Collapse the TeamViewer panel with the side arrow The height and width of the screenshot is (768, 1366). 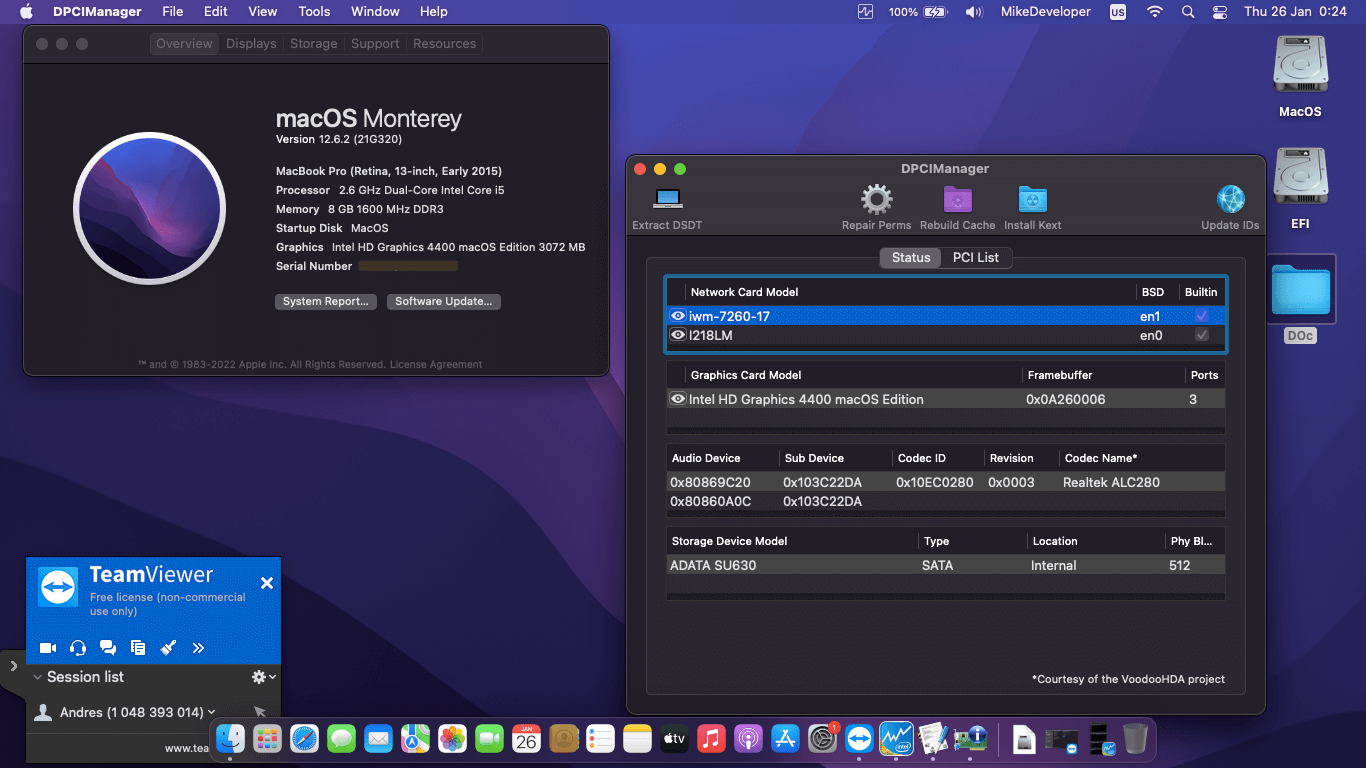coord(12,665)
